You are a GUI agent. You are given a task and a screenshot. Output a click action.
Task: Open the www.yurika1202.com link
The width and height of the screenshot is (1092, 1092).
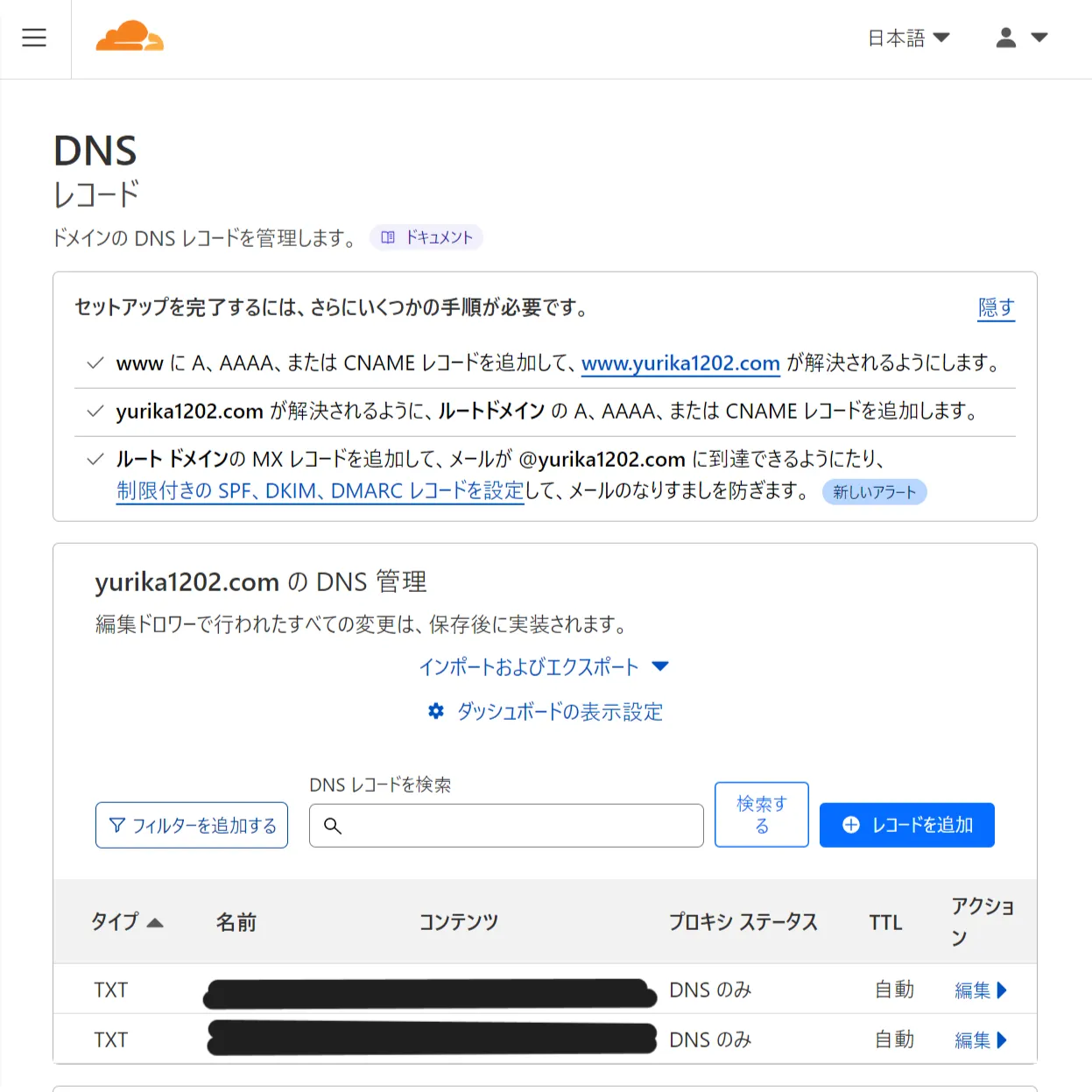click(680, 363)
